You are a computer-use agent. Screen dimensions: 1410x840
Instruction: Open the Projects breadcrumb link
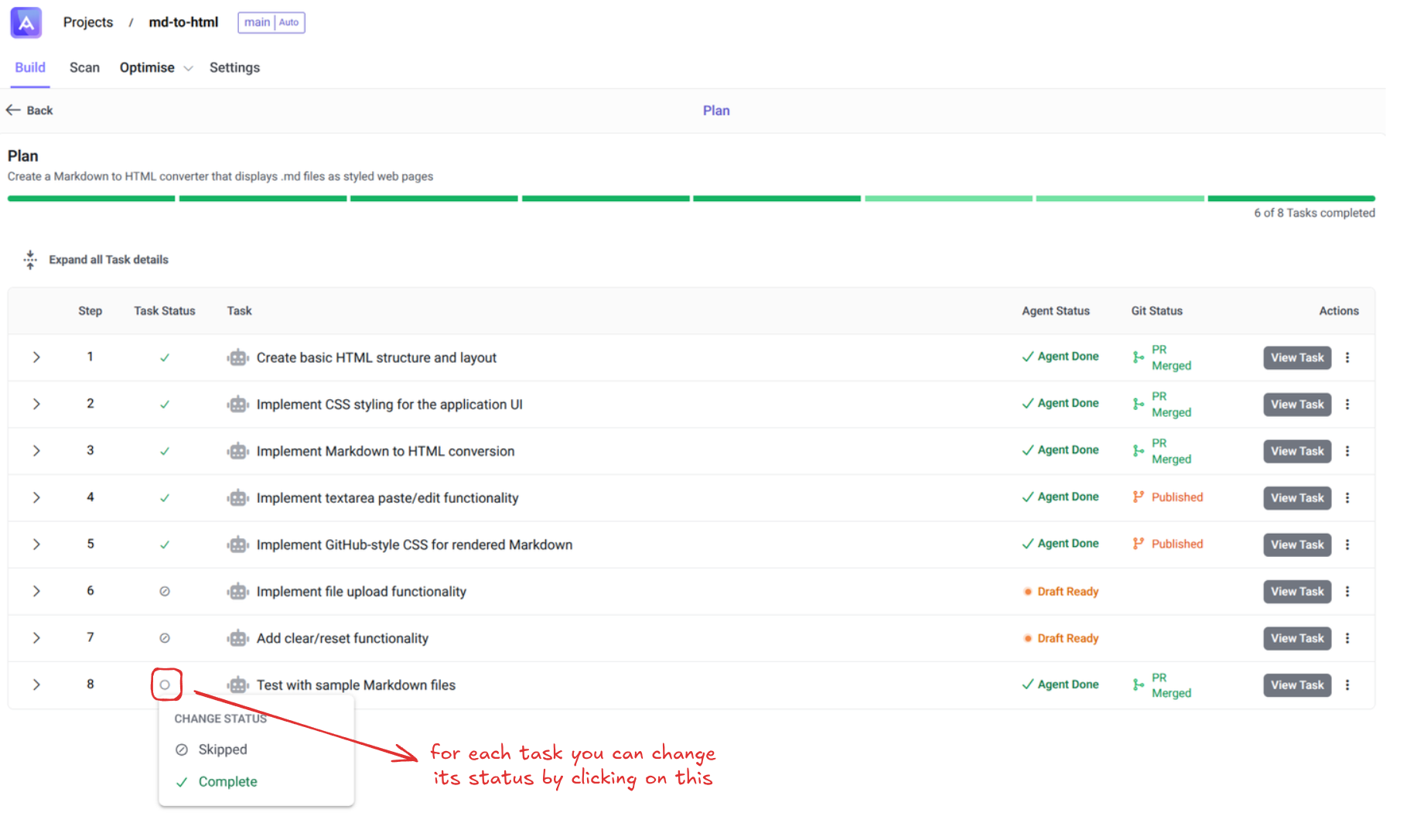pos(88,22)
